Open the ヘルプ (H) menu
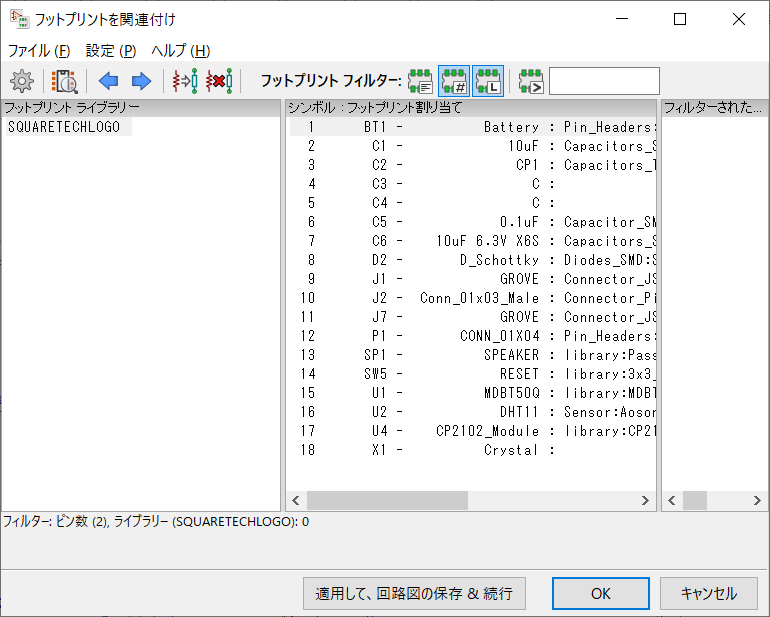This screenshot has height=617, width=770. pos(181,51)
